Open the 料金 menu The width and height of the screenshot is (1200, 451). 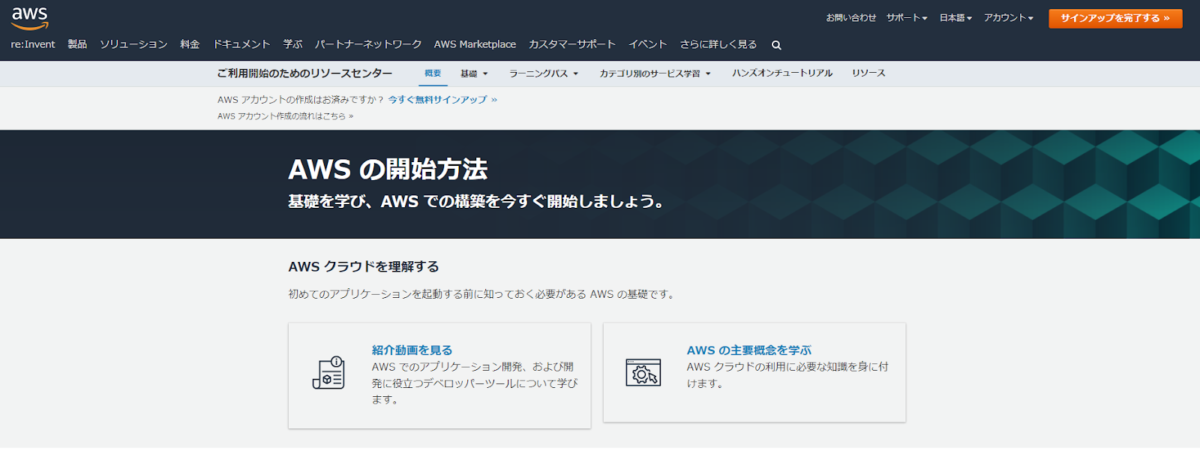[190, 45]
